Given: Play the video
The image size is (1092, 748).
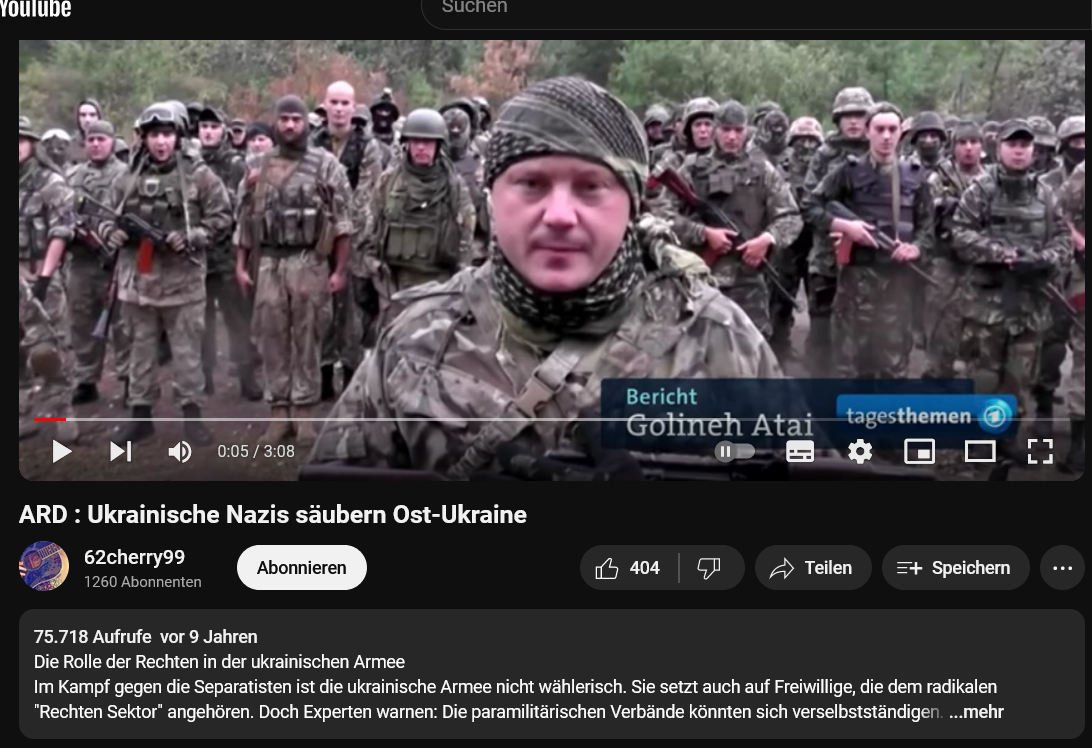Looking at the screenshot, I should (x=62, y=452).
